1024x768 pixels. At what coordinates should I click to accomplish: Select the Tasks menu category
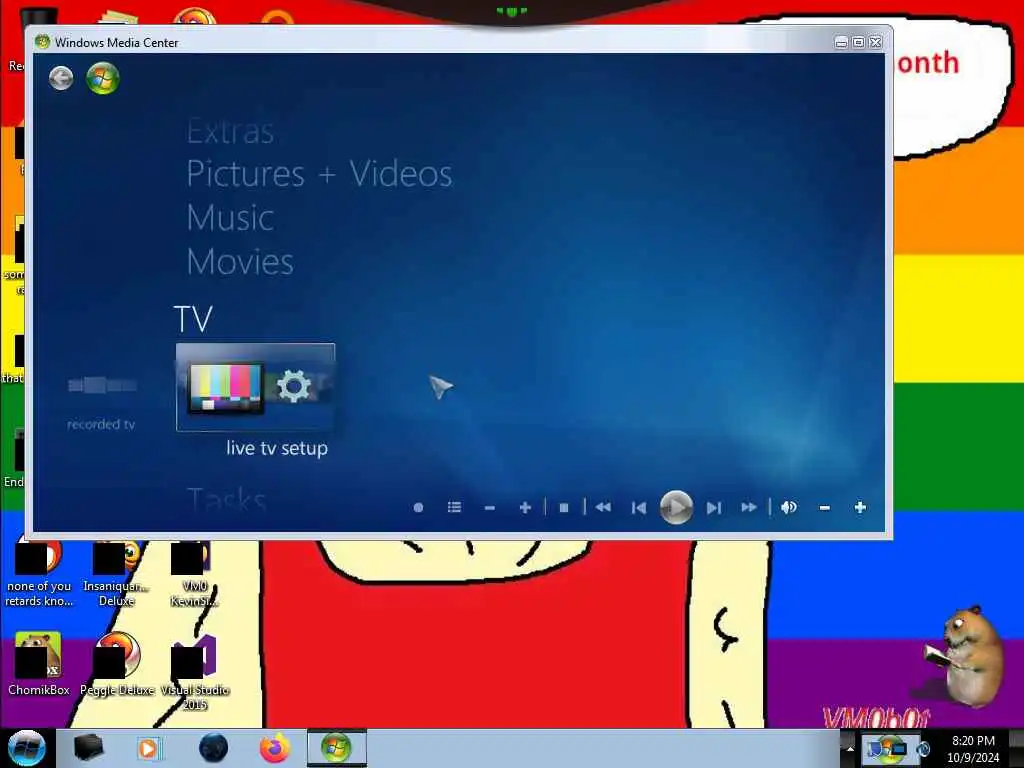point(226,500)
